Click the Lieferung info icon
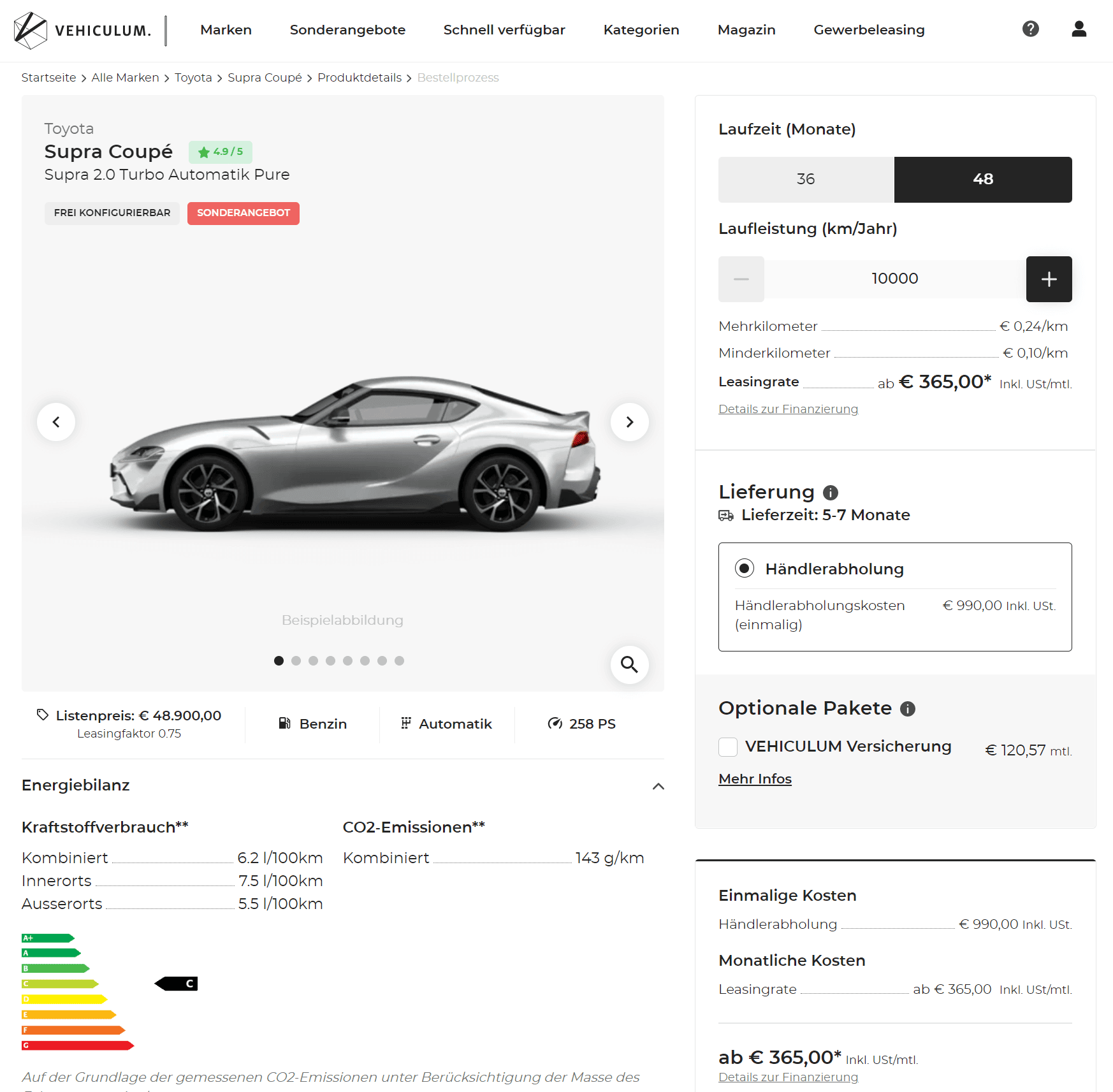The height and width of the screenshot is (1092, 1113). pos(831,493)
